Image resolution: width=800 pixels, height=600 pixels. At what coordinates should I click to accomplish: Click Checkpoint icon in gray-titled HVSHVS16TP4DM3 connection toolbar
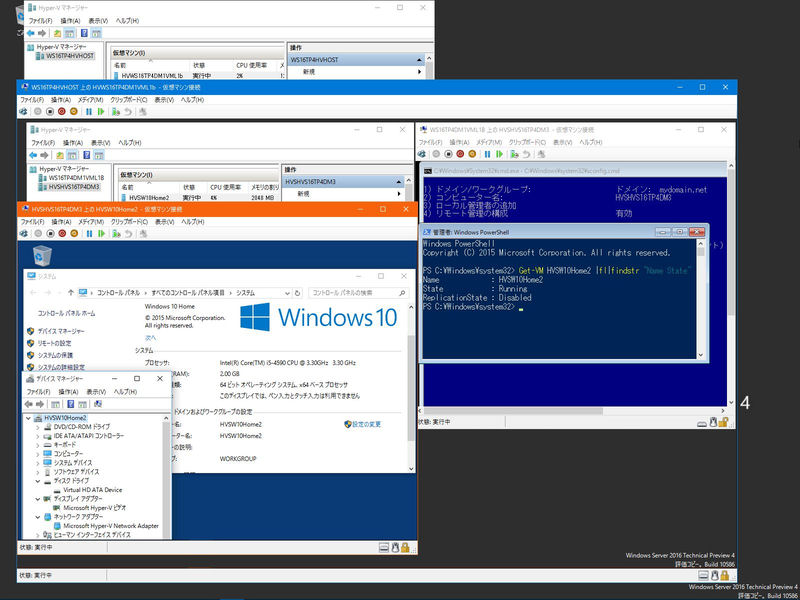coord(515,154)
